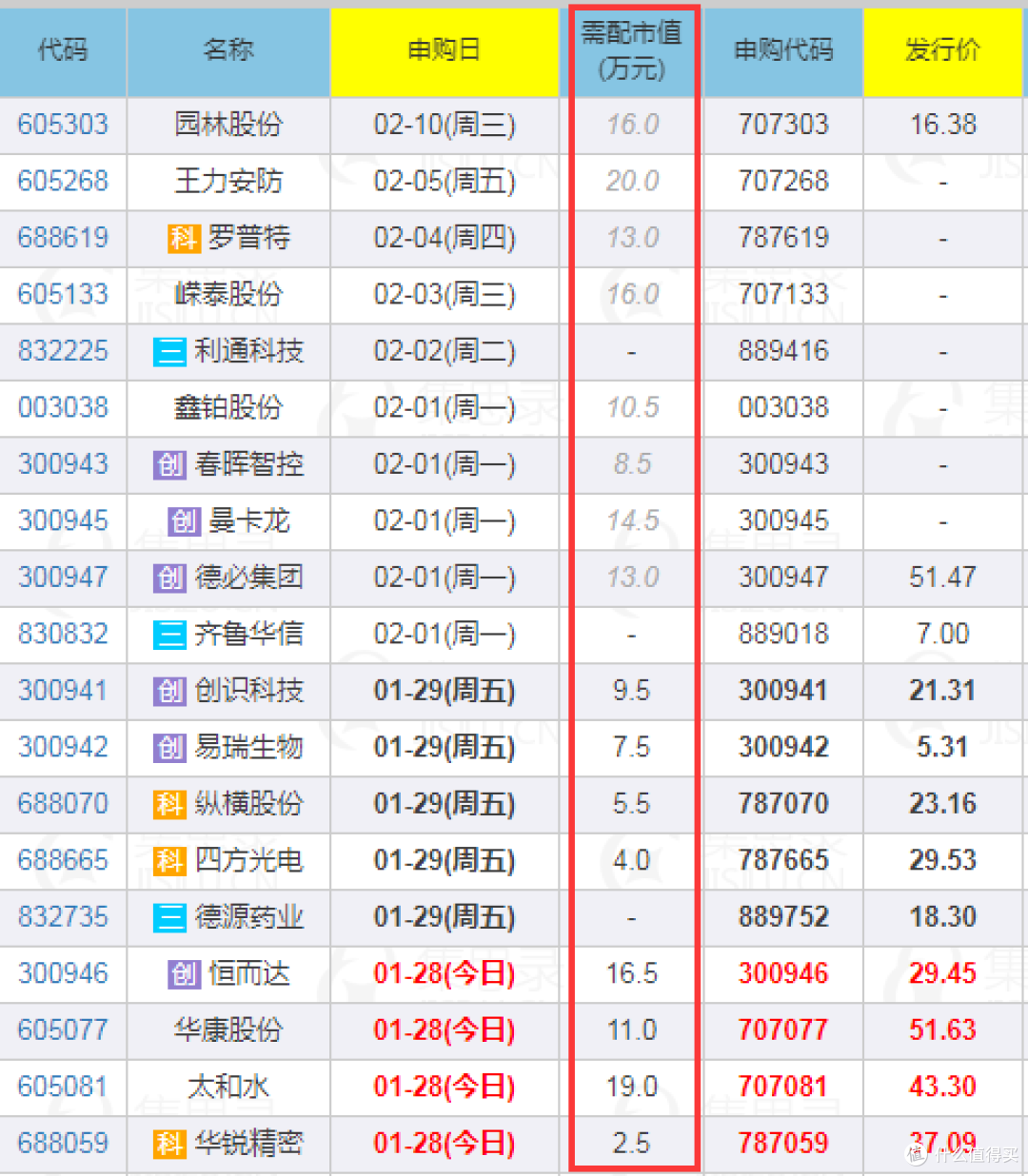Click the 三 badge next to 利通科技
The height and width of the screenshot is (1176, 1028).
[169, 351]
